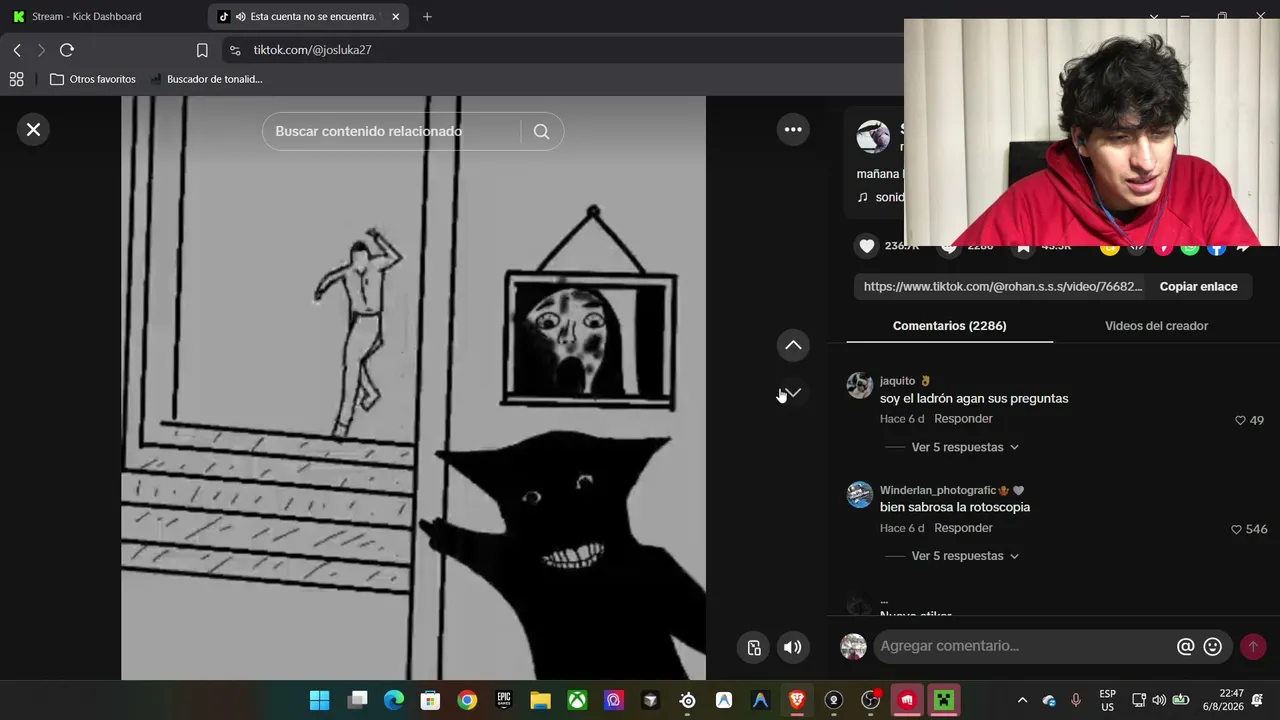This screenshot has height=720, width=1280.
Task: Show hidden system tray icons chevron
Action: (x=1022, y=700)
